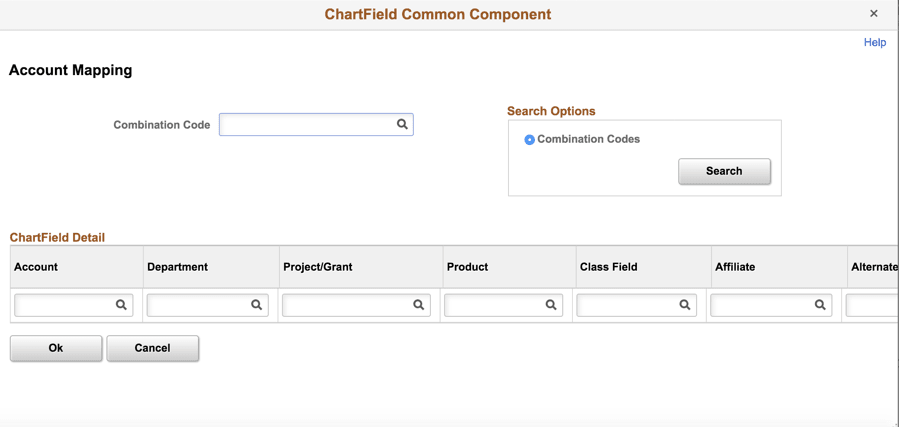
Task: Select the Combination Codes radio button
Action: click(530, 140)
